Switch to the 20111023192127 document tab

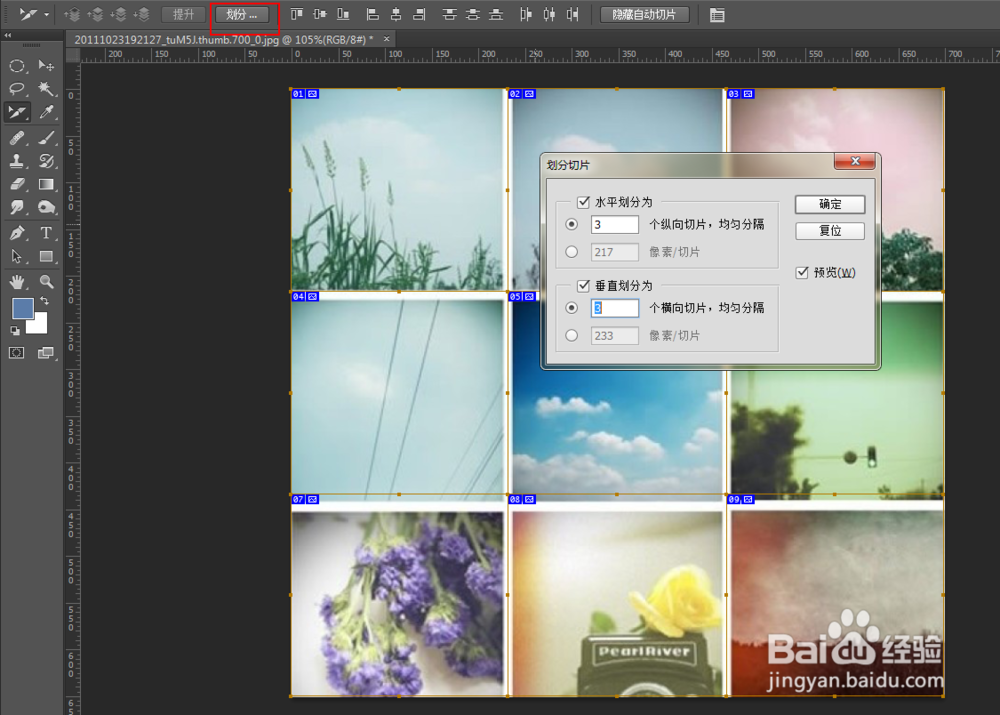223,40
